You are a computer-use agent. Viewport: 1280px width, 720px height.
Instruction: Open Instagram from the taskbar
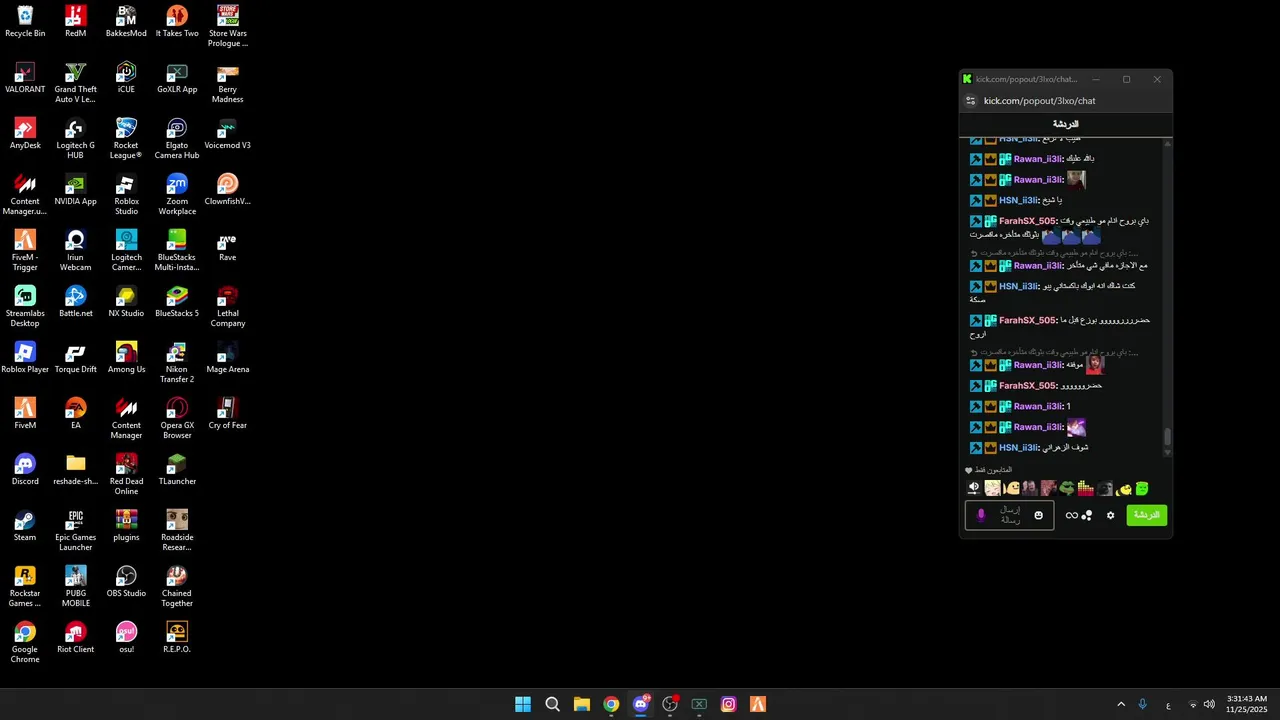click(x=729, y=704)
